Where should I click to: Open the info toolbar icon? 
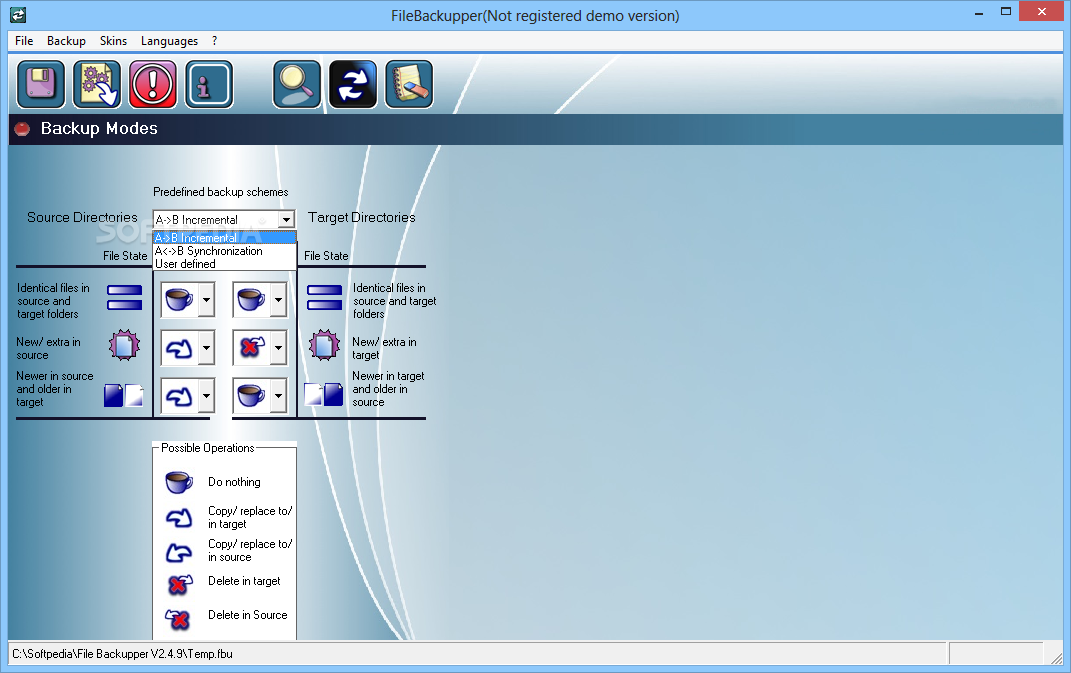pyautogui.click(x=209, y=85)
